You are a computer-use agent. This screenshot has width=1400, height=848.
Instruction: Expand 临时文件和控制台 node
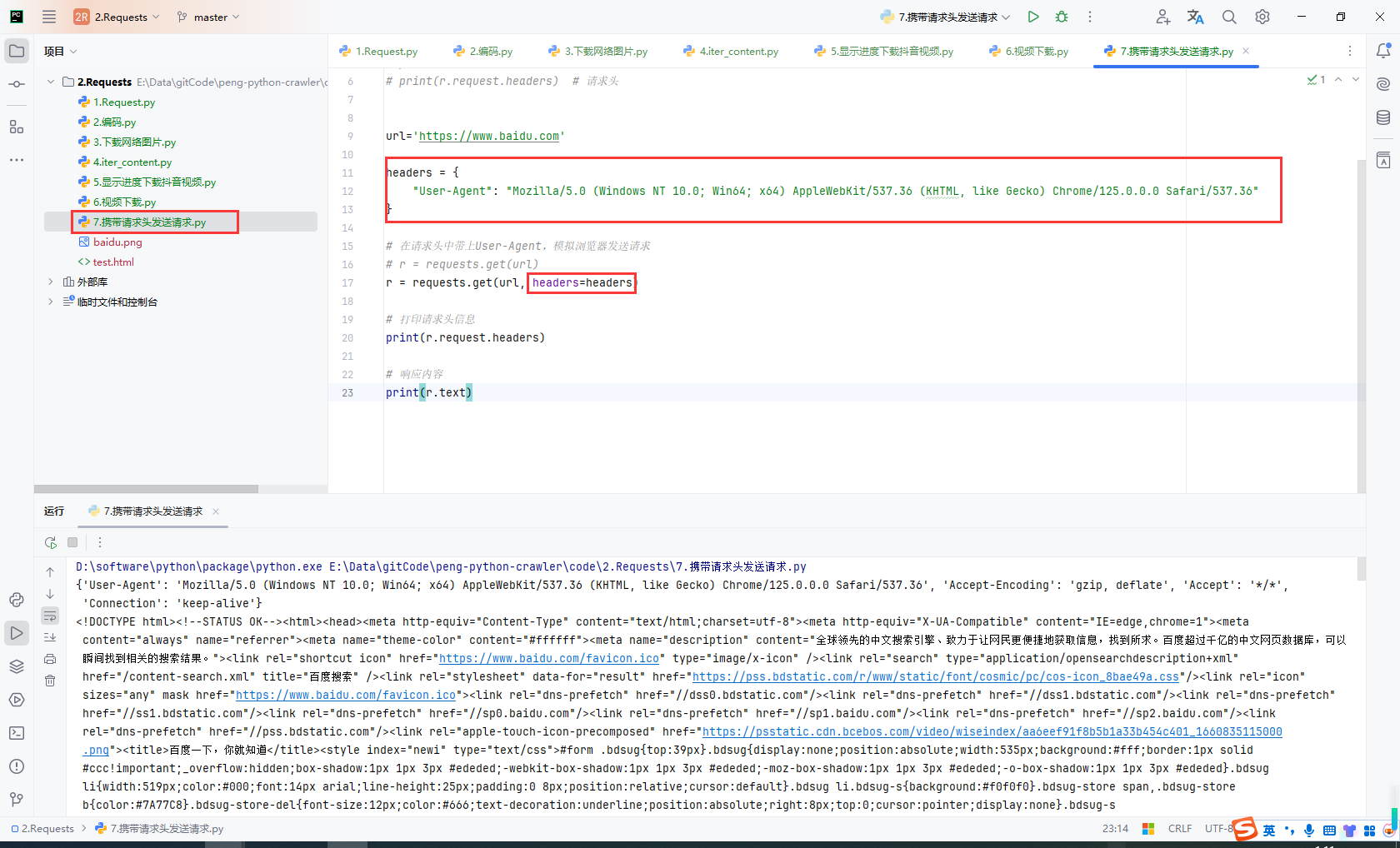(x=51, y=302)
